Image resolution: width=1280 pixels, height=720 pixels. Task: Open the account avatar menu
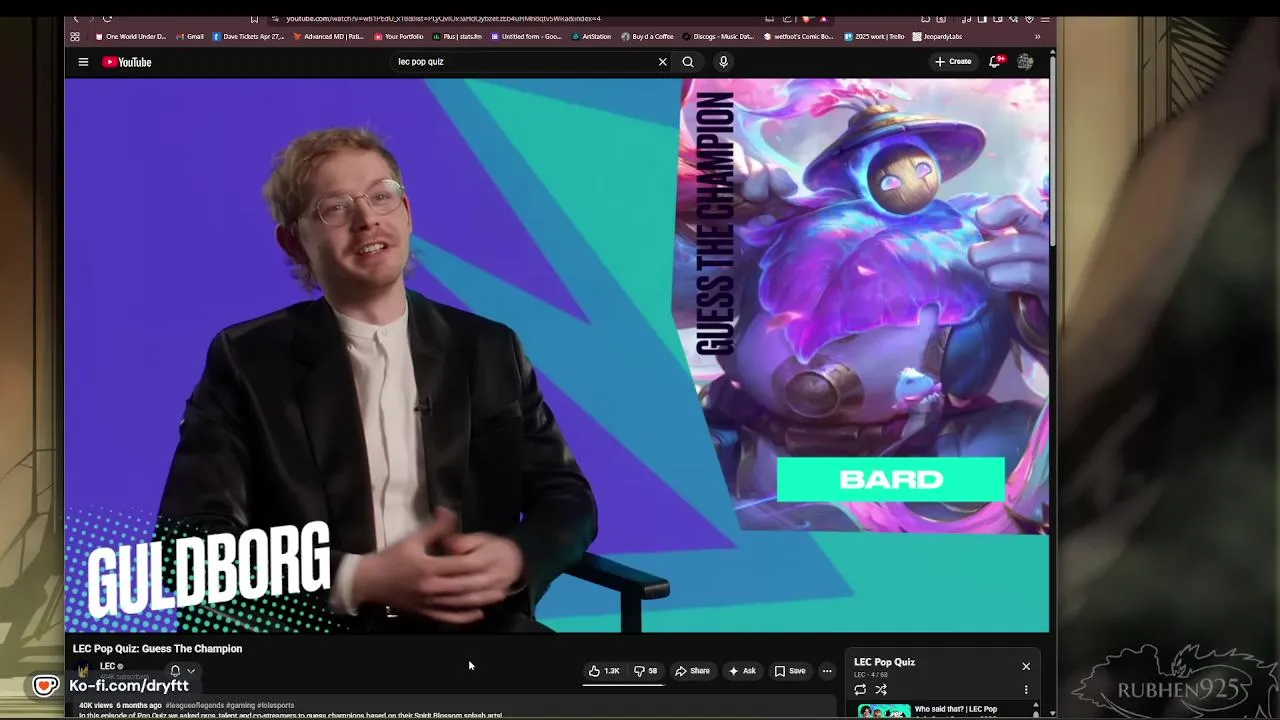(1025, 62)
